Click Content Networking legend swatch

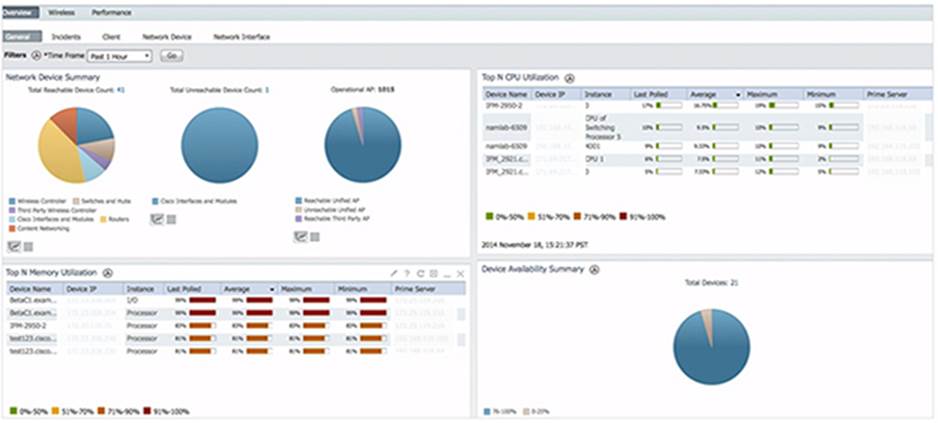(12, 229)
